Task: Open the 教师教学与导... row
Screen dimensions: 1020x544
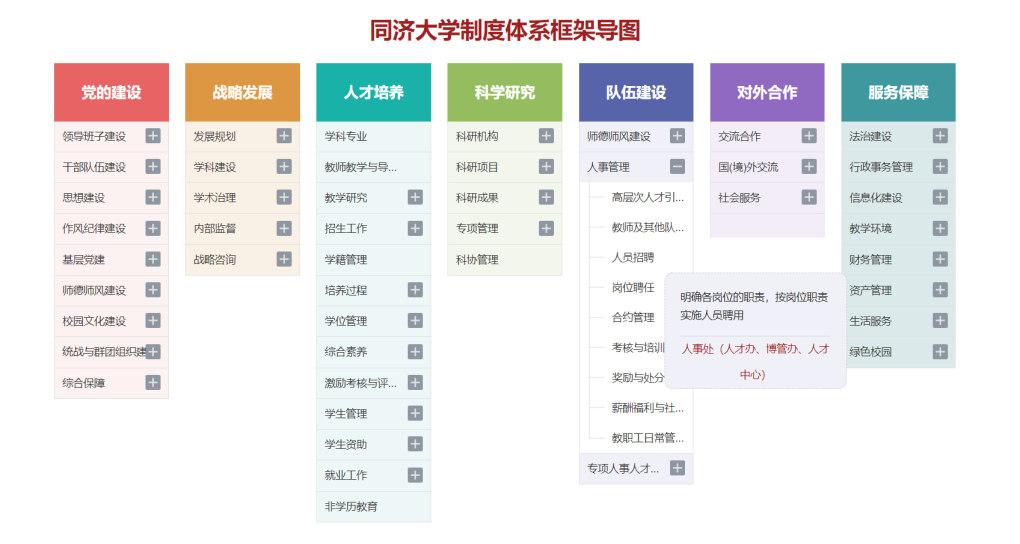Action: click(x=373, y=167)
